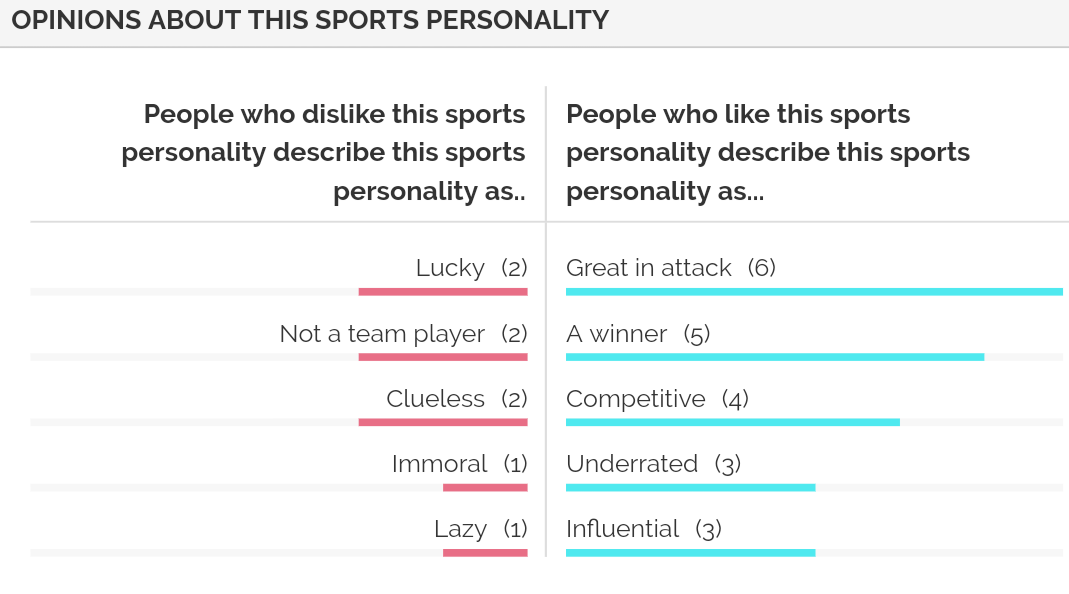The height and width of the screenshot is (594, 1069).
Task: Click the red 'Lucky' bar
Action: point(443,292)
